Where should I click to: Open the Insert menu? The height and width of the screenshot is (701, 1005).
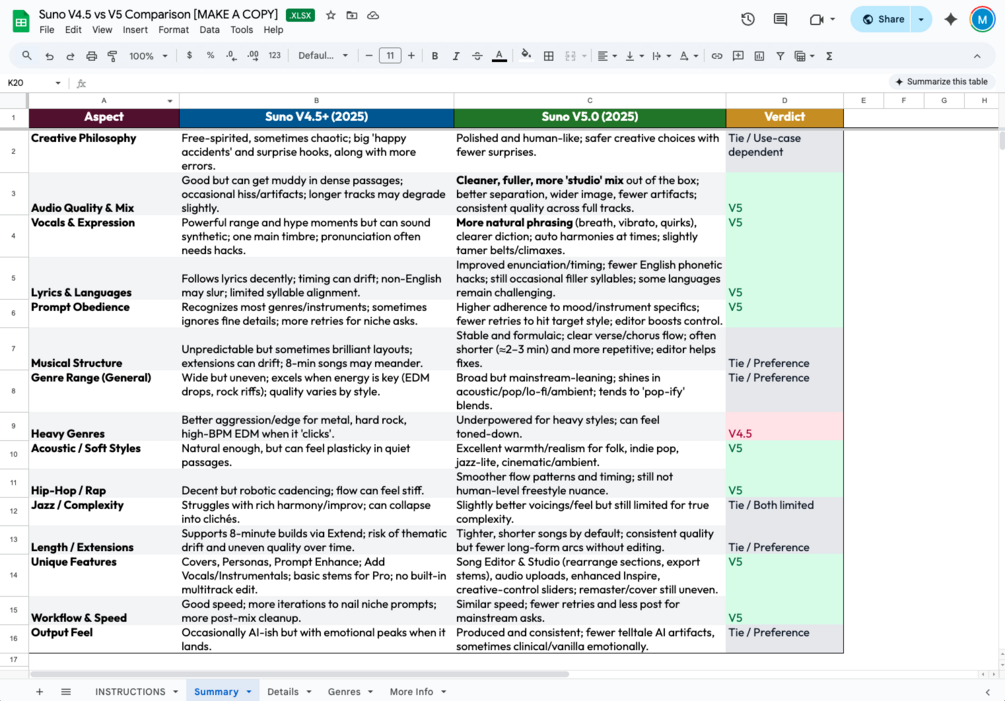135,29
